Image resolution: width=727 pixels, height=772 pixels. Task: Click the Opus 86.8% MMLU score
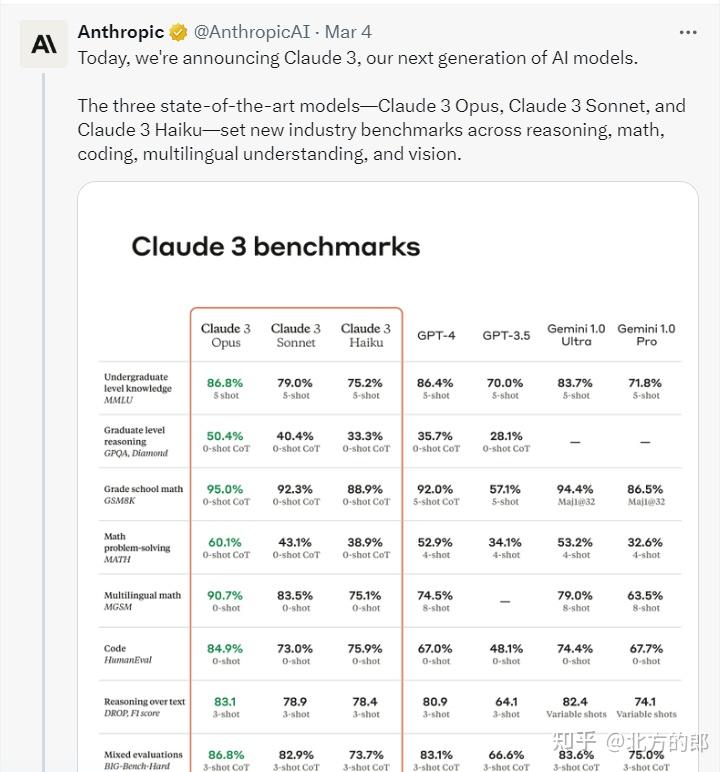[x=225, y=383]
